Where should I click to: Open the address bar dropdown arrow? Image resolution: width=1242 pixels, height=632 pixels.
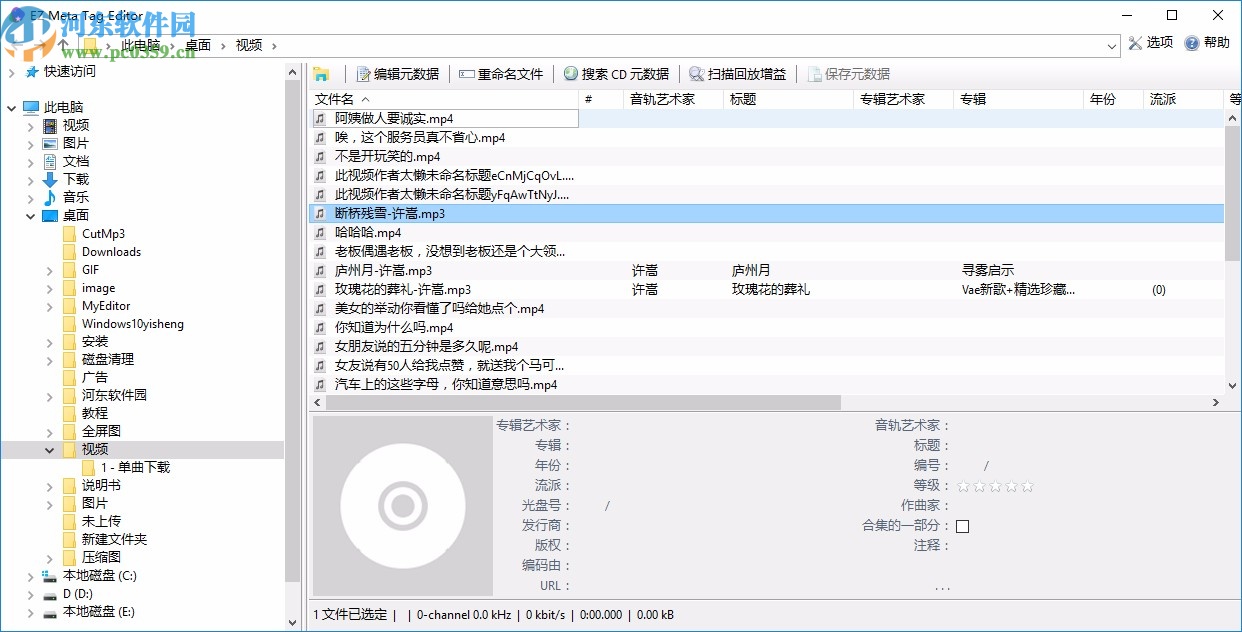click(1111, 44)
